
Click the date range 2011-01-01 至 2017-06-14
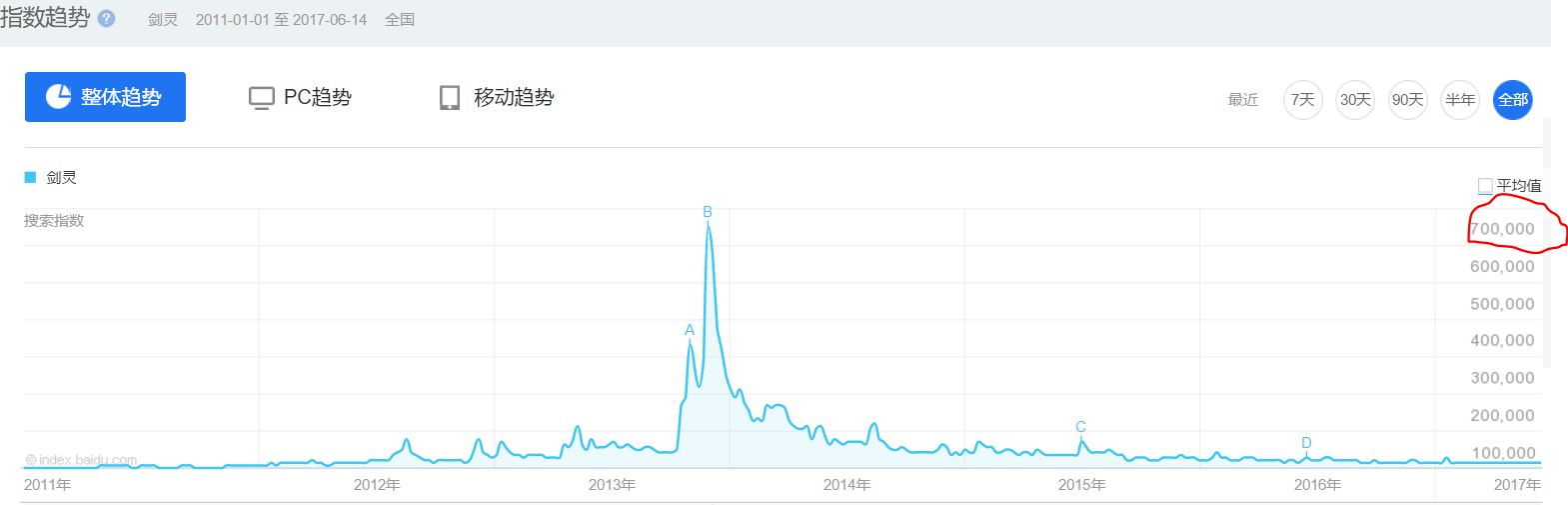(x=281, y=19)
